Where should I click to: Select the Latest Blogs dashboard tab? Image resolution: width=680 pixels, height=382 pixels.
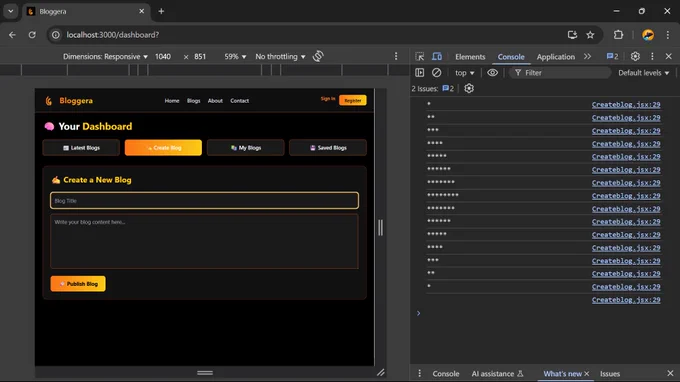(x=81, y=148)
